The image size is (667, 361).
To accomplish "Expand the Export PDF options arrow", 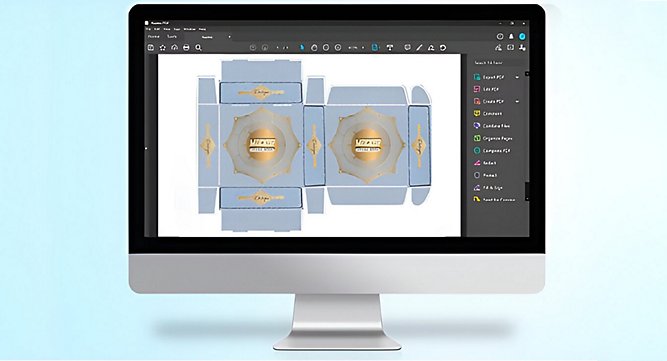I will [517, 77].
